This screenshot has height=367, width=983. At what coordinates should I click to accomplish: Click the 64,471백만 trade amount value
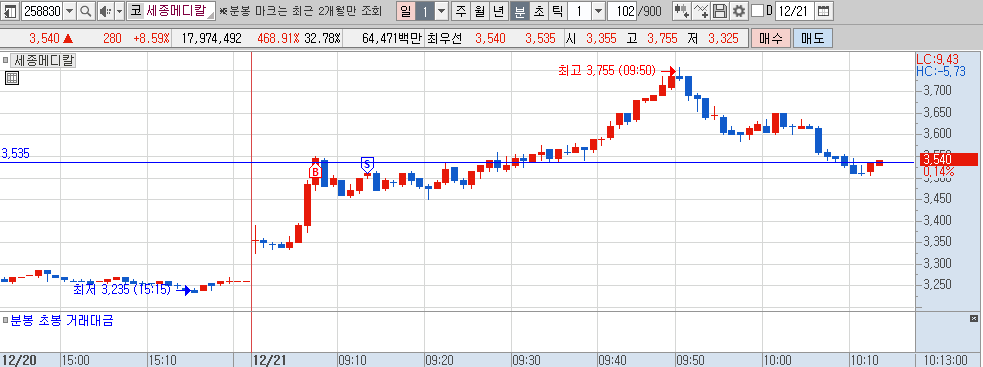pyautogui.click(x=392, y=38)
